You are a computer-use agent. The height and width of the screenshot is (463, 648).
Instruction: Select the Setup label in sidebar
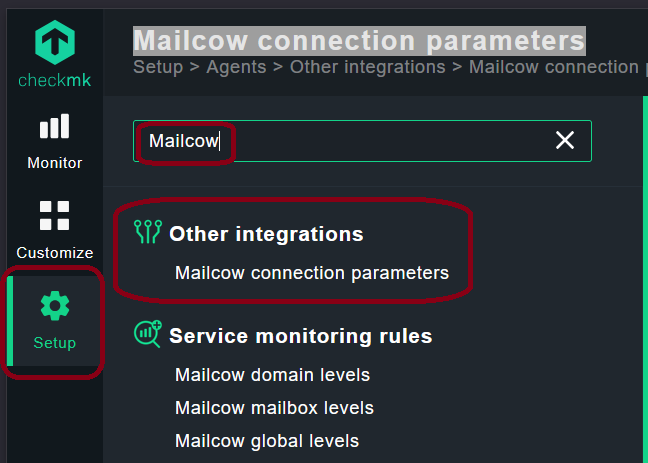(55, 343)
